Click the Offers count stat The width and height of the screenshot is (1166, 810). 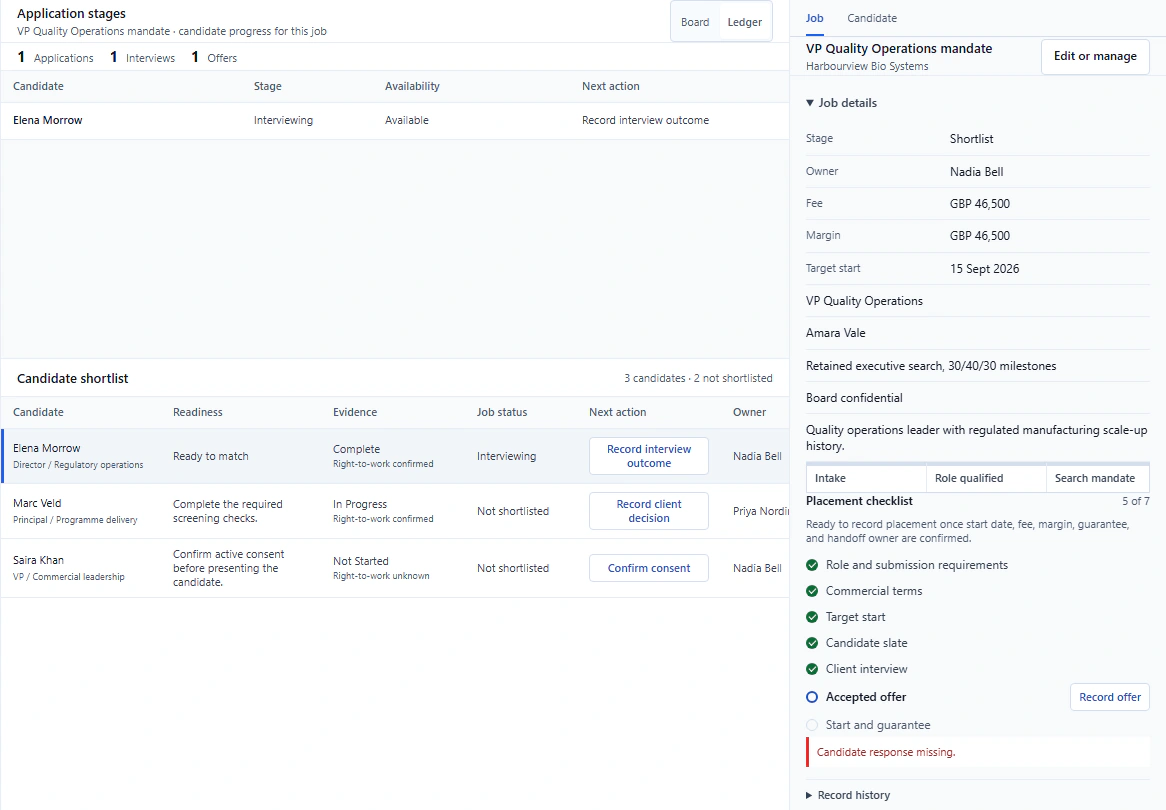point(214,57)
